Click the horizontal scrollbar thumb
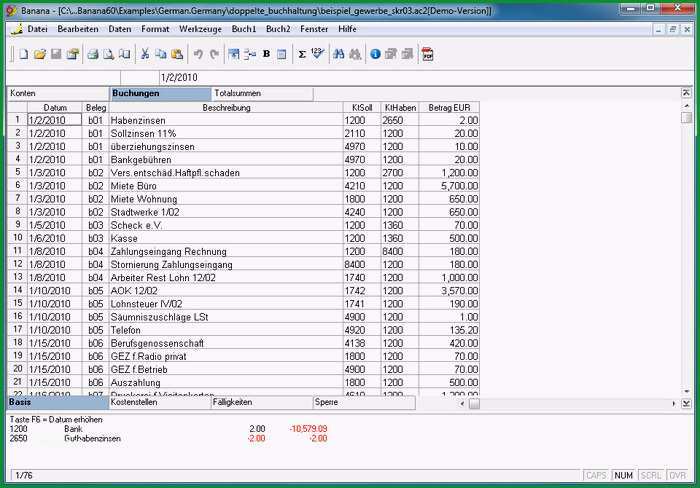 (474, 404)
